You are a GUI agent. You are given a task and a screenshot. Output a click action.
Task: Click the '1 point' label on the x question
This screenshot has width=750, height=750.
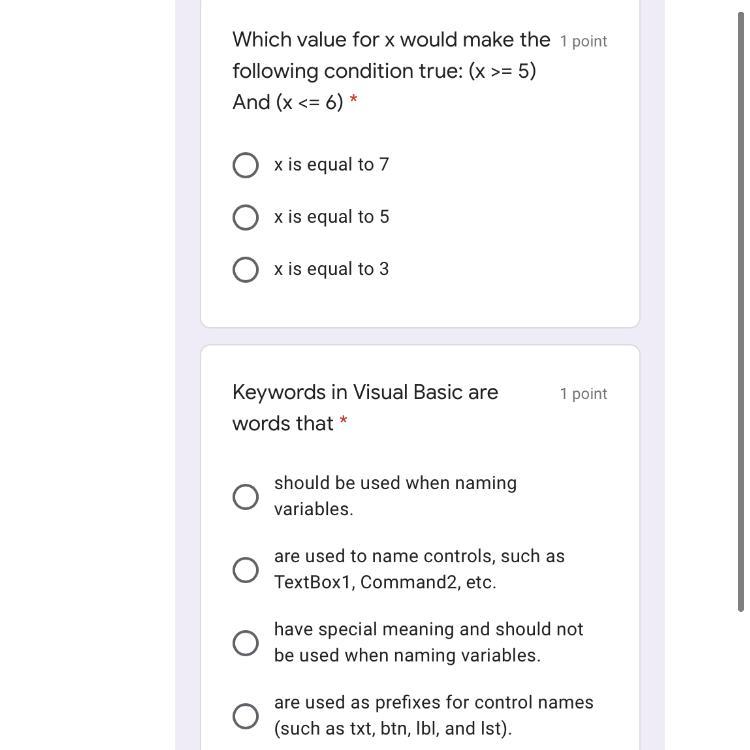coord(583,41)
